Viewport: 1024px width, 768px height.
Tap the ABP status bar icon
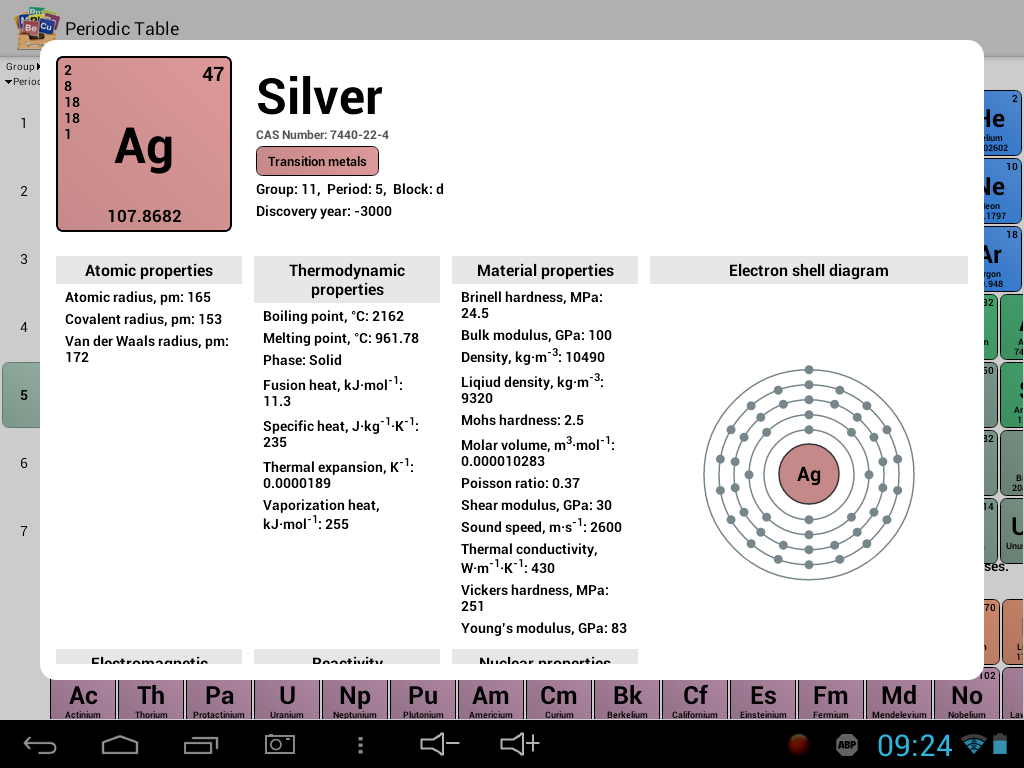click(x=847, y=745)
